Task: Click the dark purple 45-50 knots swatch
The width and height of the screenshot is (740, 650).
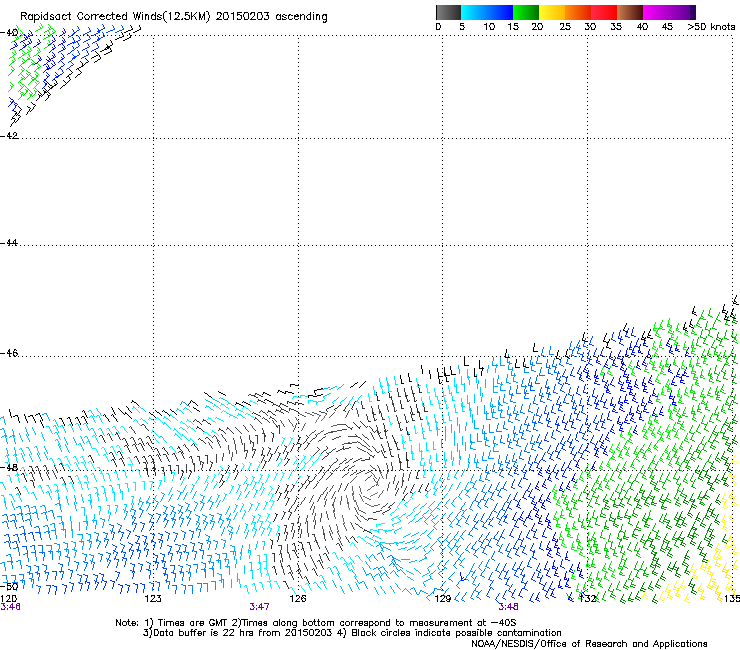Action: [682, 12]
